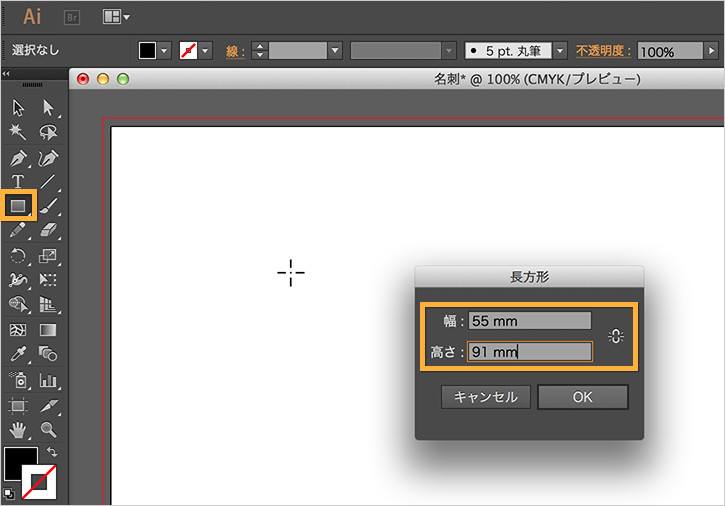Select the Curvature pen tool

(x=48, y=158)
